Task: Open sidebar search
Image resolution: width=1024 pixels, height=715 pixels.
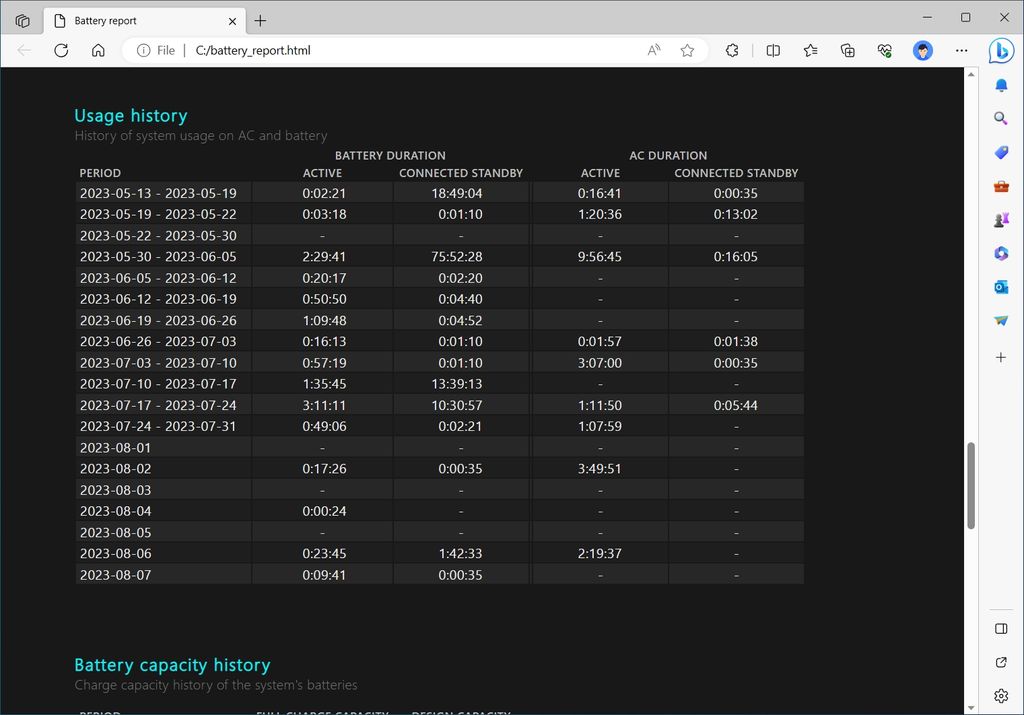Action: [x=1001, y=118]
